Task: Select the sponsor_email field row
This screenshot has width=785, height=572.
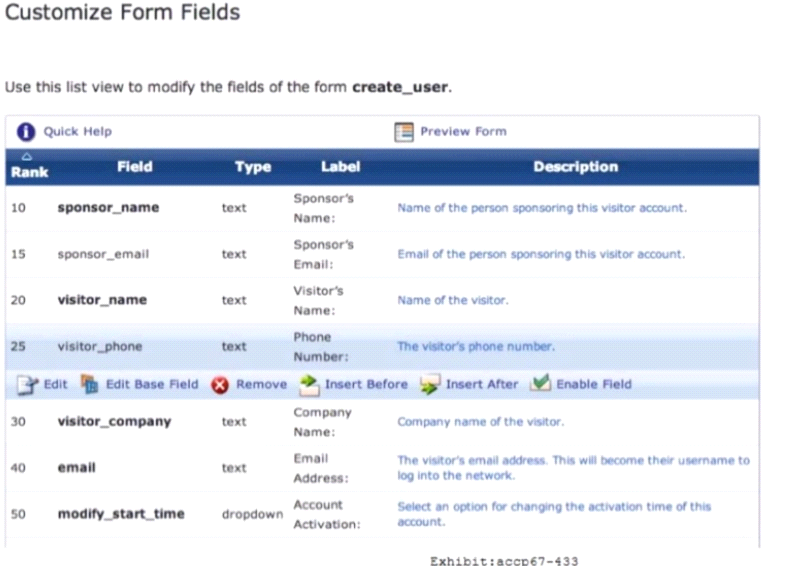Action: pos(103,254)
